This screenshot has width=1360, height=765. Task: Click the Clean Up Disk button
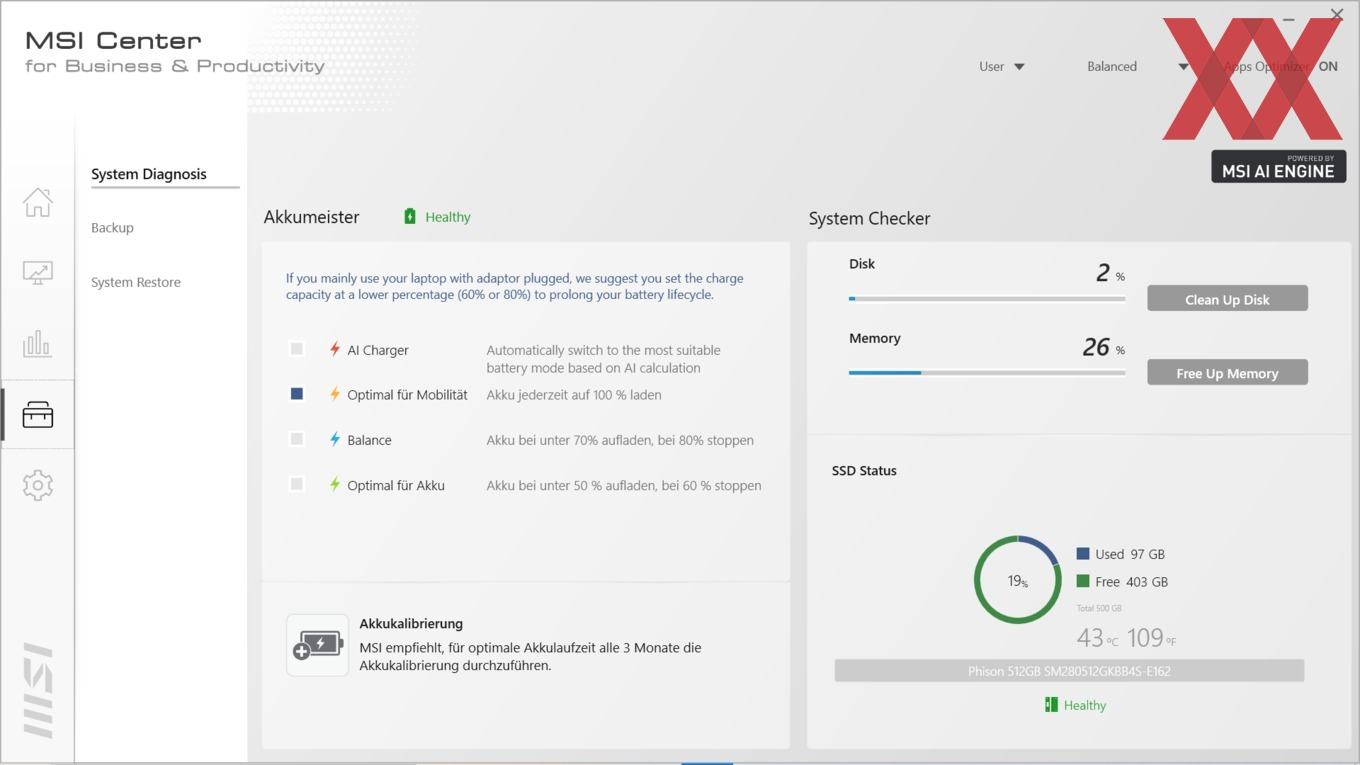1227,299
